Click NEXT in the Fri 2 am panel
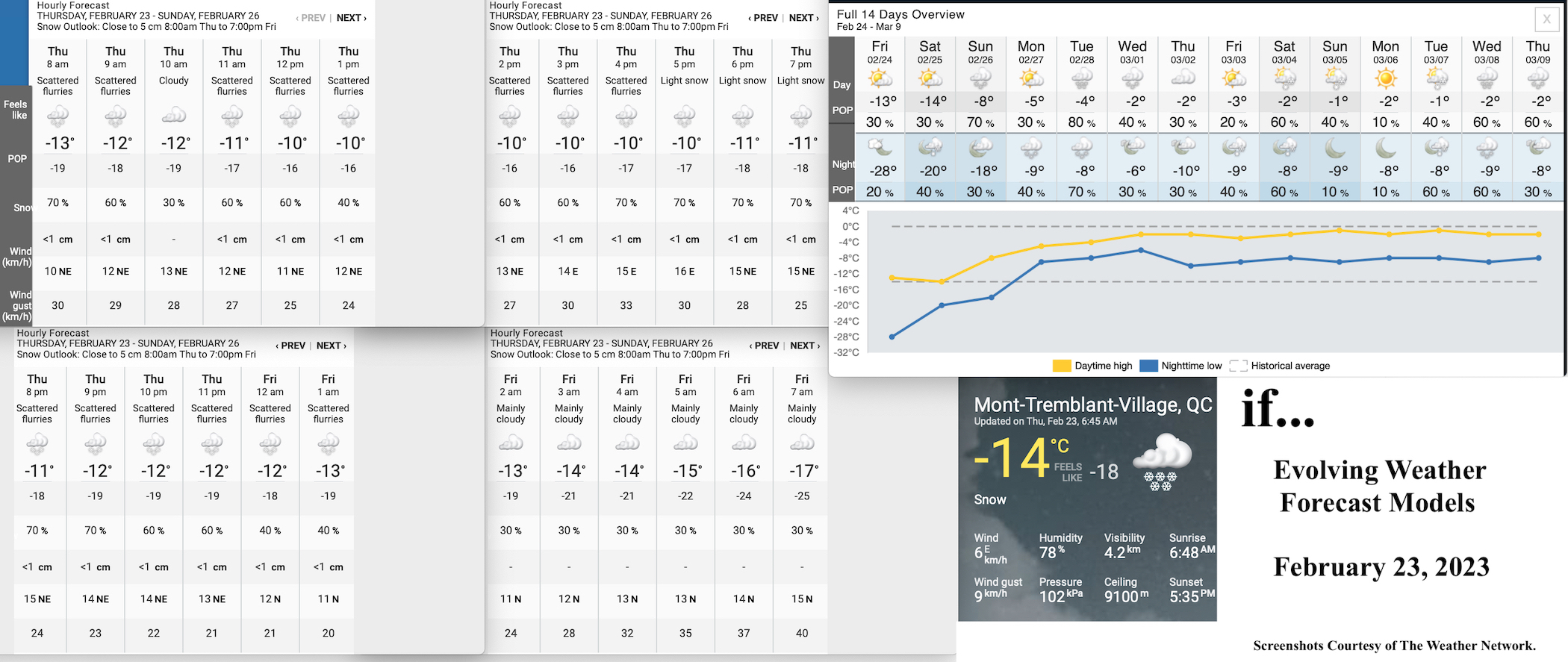1568x662 pixels. tap(804, 346)
